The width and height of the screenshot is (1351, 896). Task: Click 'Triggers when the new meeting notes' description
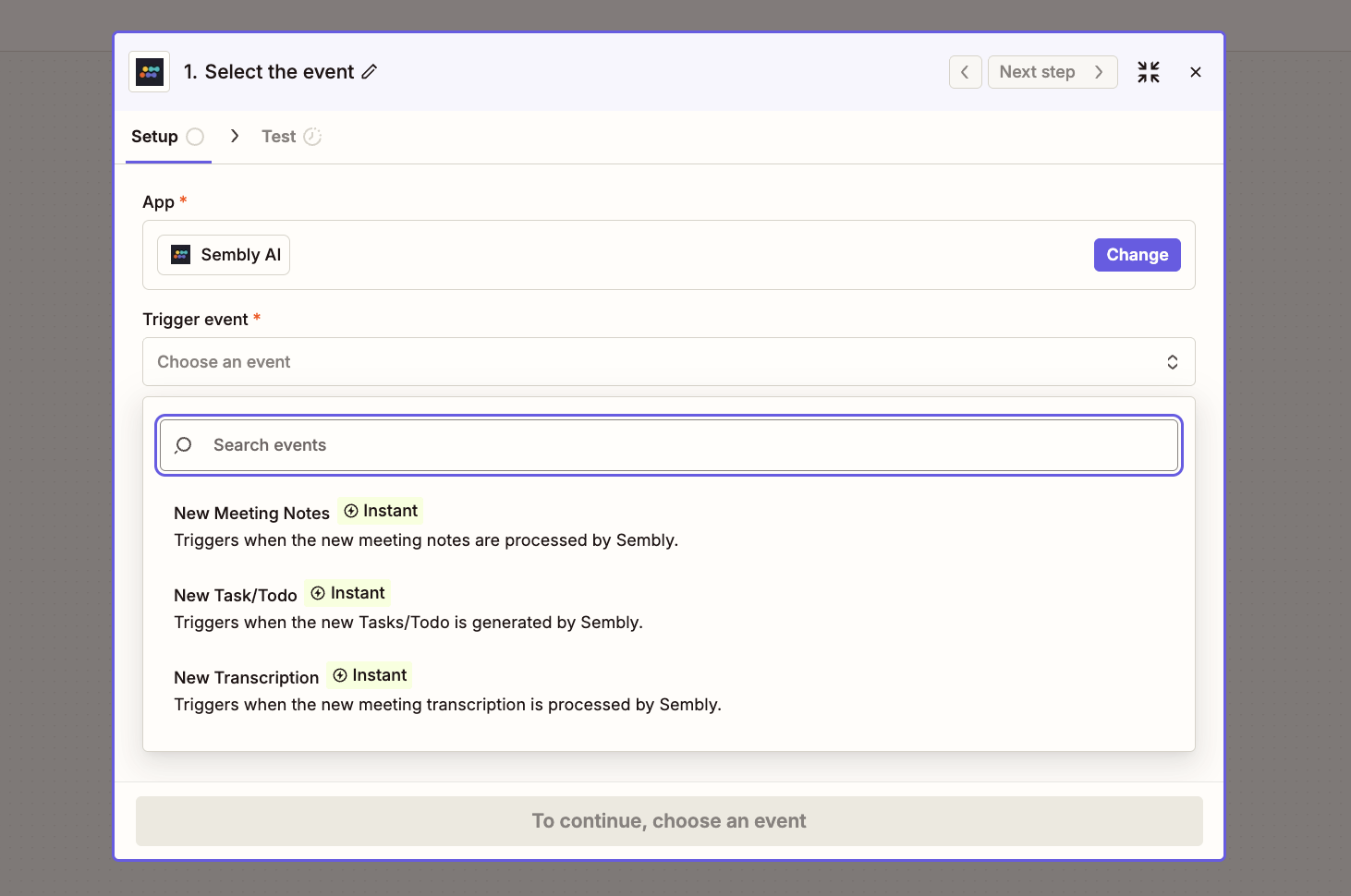pos(426,540)
